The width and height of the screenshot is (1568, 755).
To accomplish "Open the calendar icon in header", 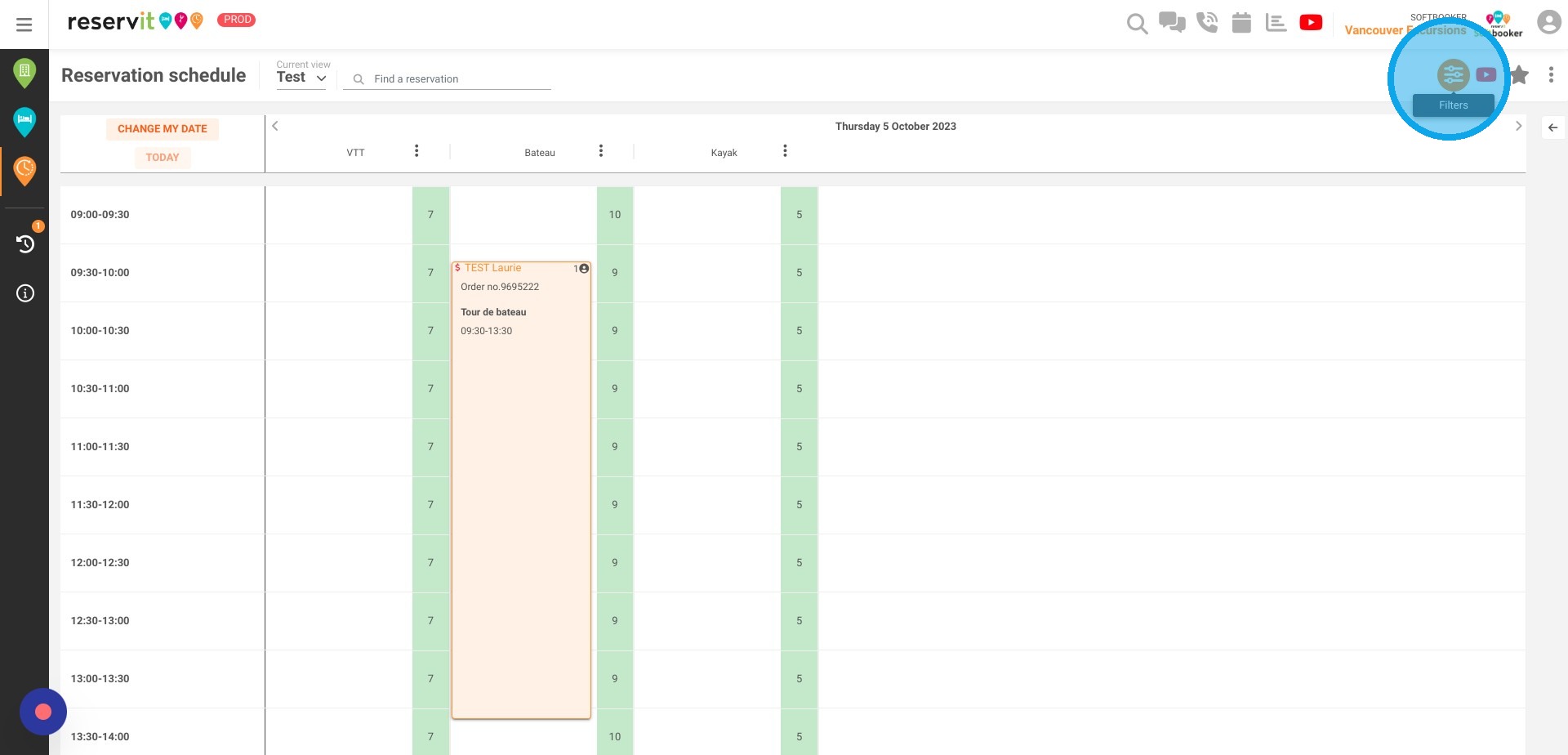I will point(1241,23).
